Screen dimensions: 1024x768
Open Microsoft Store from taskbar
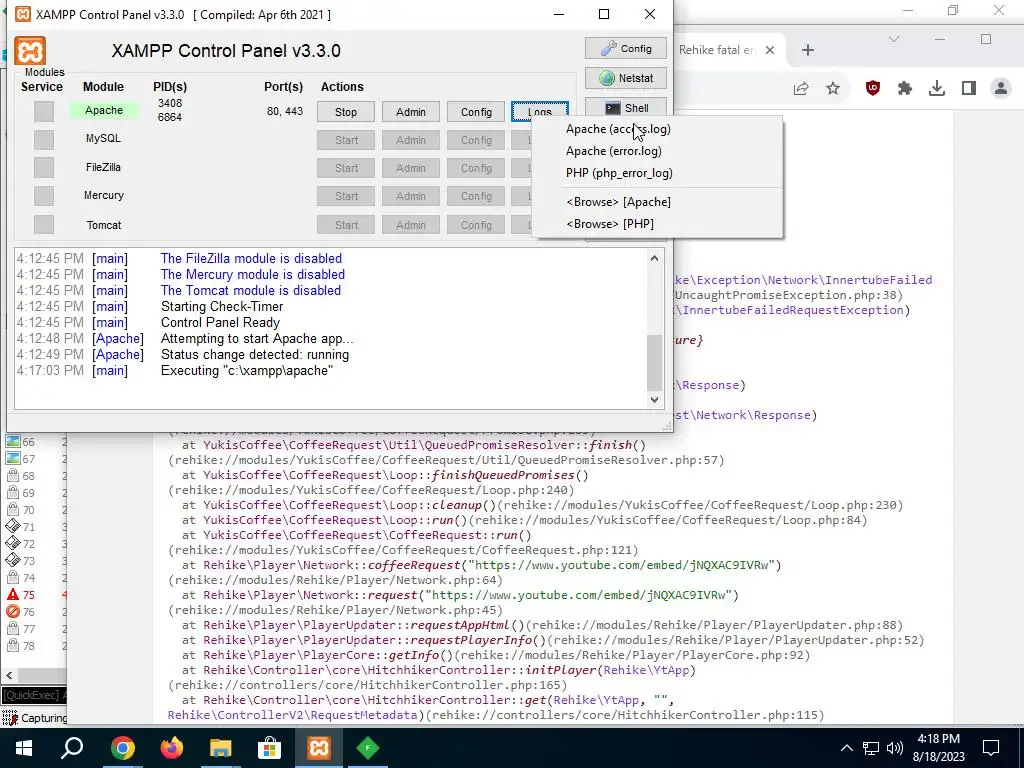click(270, 748)
